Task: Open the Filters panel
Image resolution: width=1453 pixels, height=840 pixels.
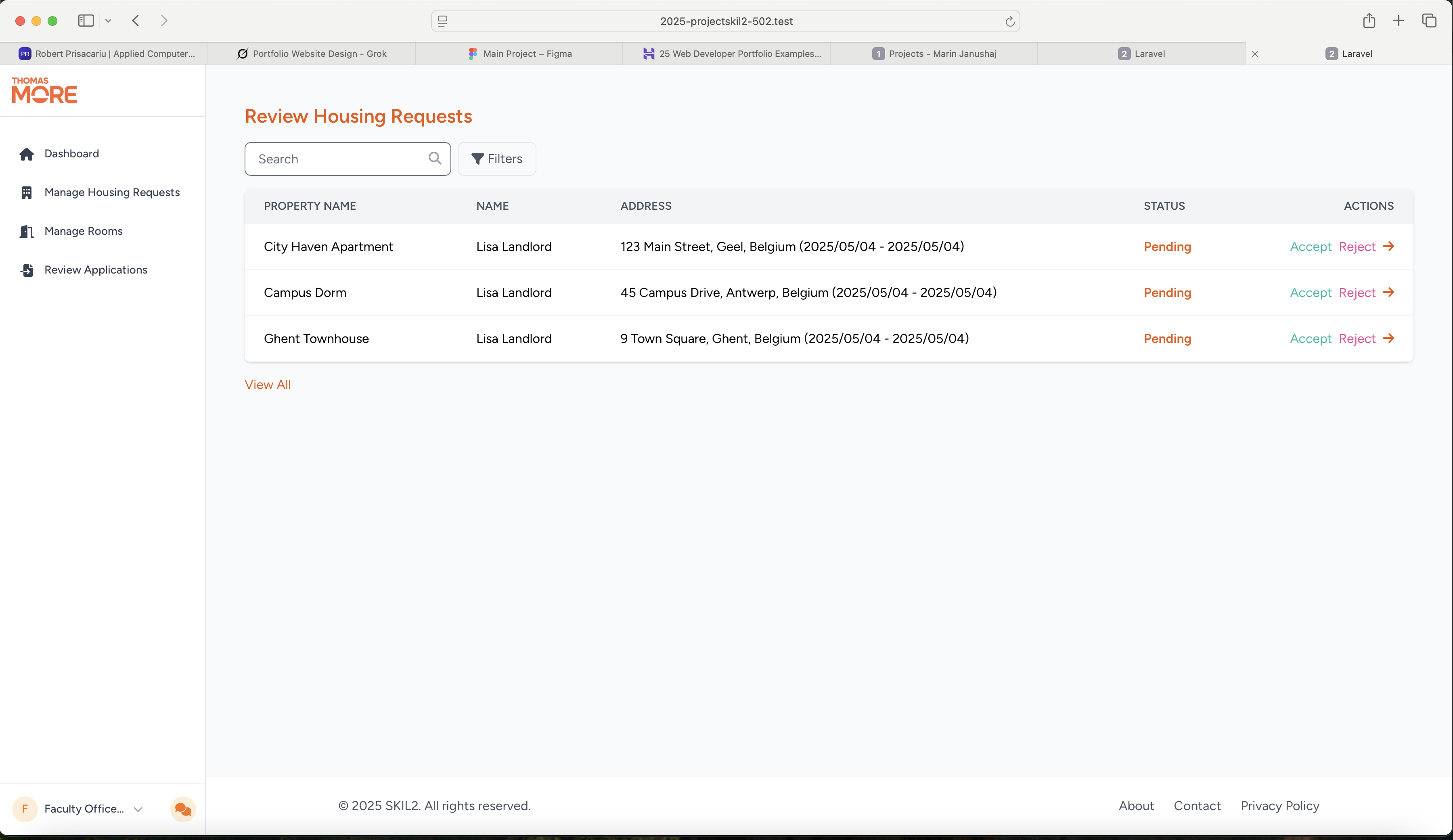Action: (496, 159)
